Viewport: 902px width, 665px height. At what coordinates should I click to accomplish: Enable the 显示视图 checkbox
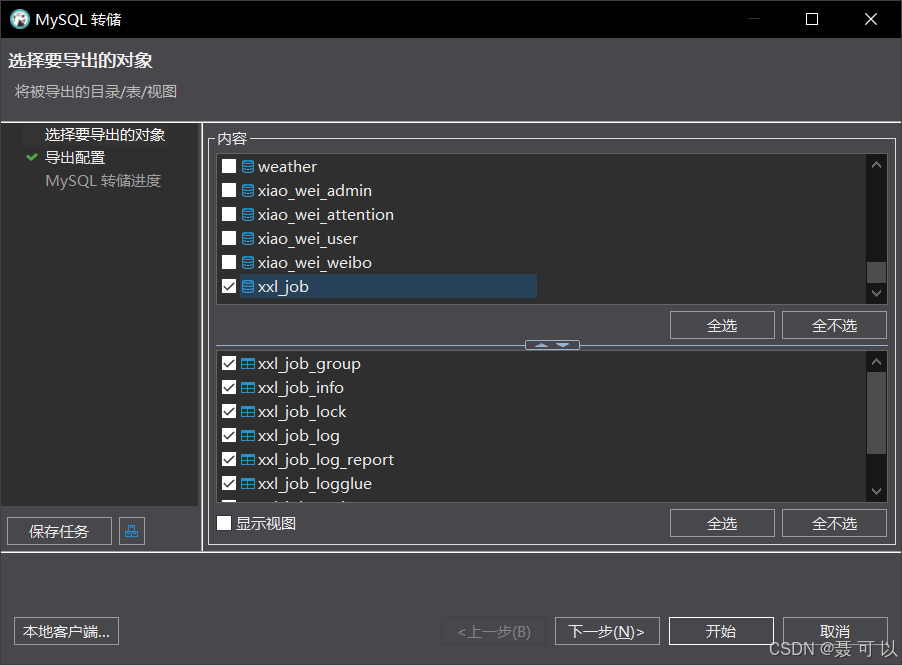[224, 523]
